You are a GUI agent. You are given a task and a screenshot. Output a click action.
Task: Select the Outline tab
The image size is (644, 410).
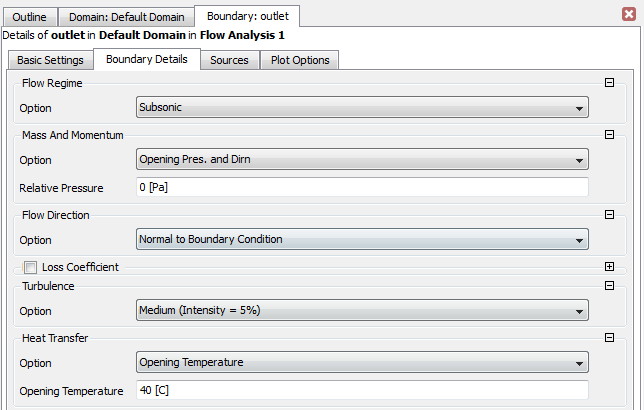point(29,17)
